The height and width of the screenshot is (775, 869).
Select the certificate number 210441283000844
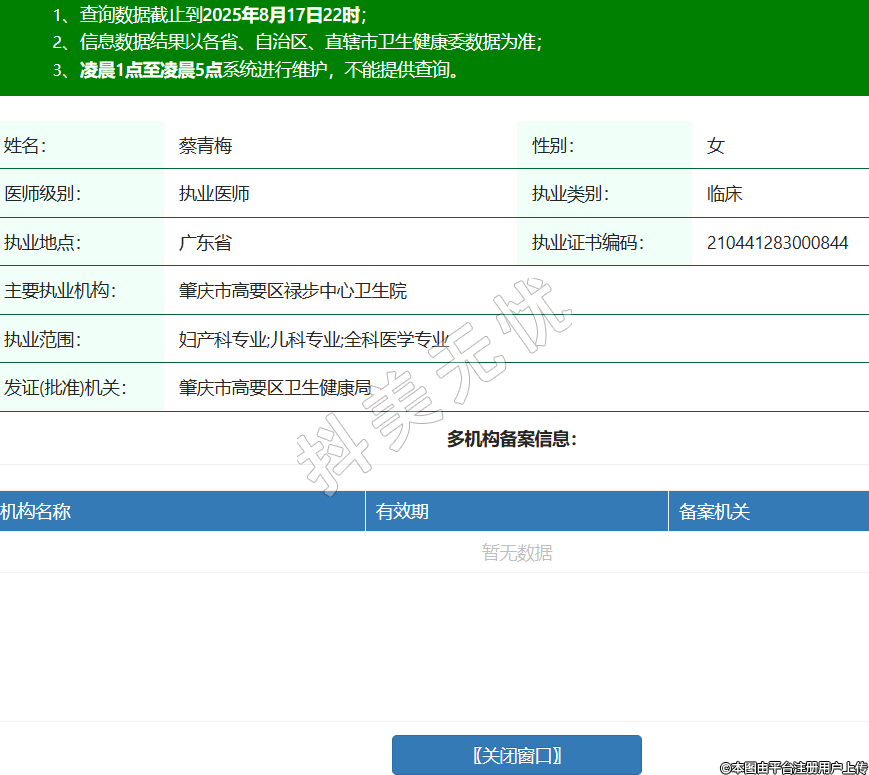click(777, 243)
